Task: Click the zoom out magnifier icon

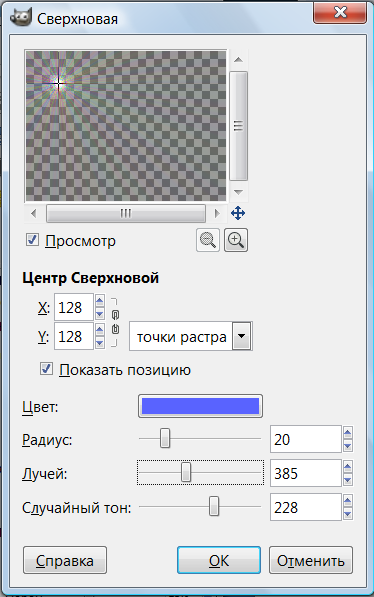Action: [x=208, y=240]
